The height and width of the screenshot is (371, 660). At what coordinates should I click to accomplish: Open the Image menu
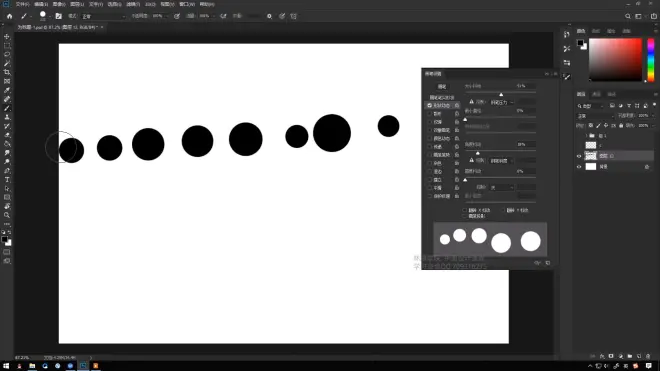click(59, 4)
